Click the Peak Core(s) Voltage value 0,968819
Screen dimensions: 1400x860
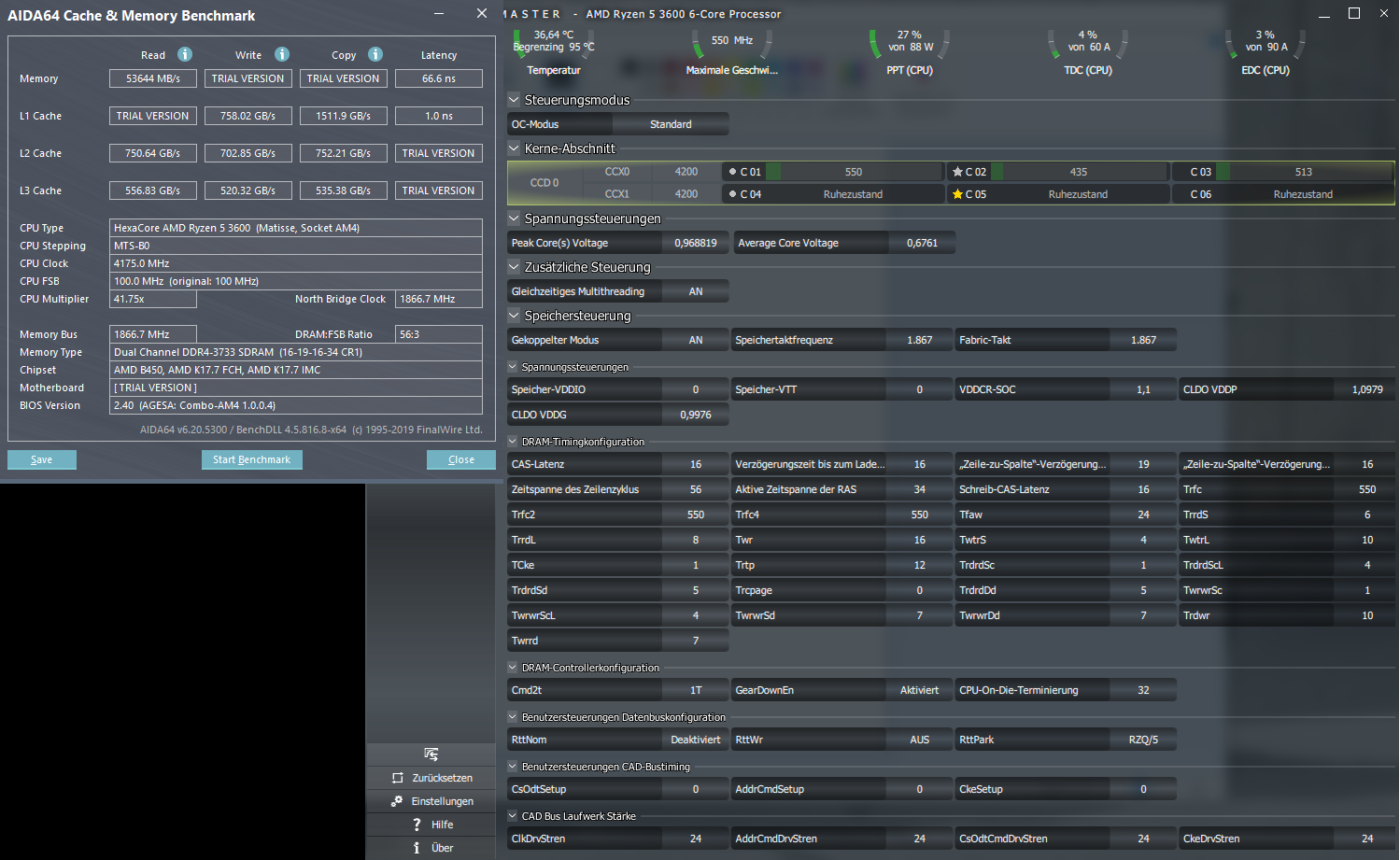click(x=696, y=243)
